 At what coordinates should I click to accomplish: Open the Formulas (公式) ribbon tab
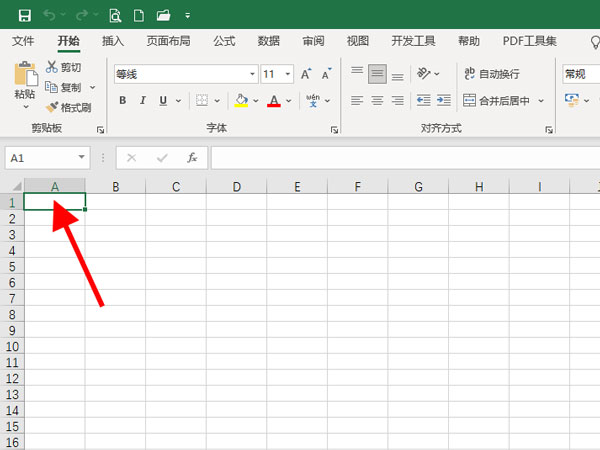(224, 41)
